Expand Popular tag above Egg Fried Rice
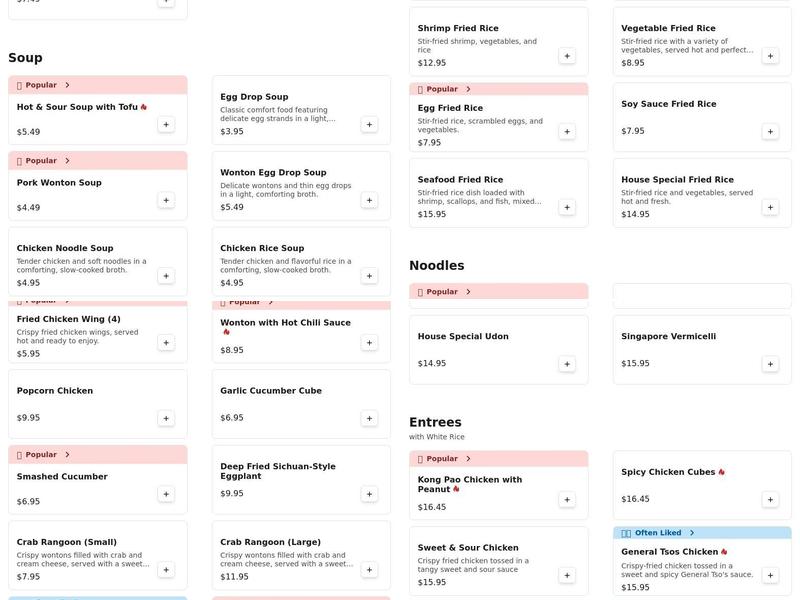800x600 pixels. click(468, 89)
